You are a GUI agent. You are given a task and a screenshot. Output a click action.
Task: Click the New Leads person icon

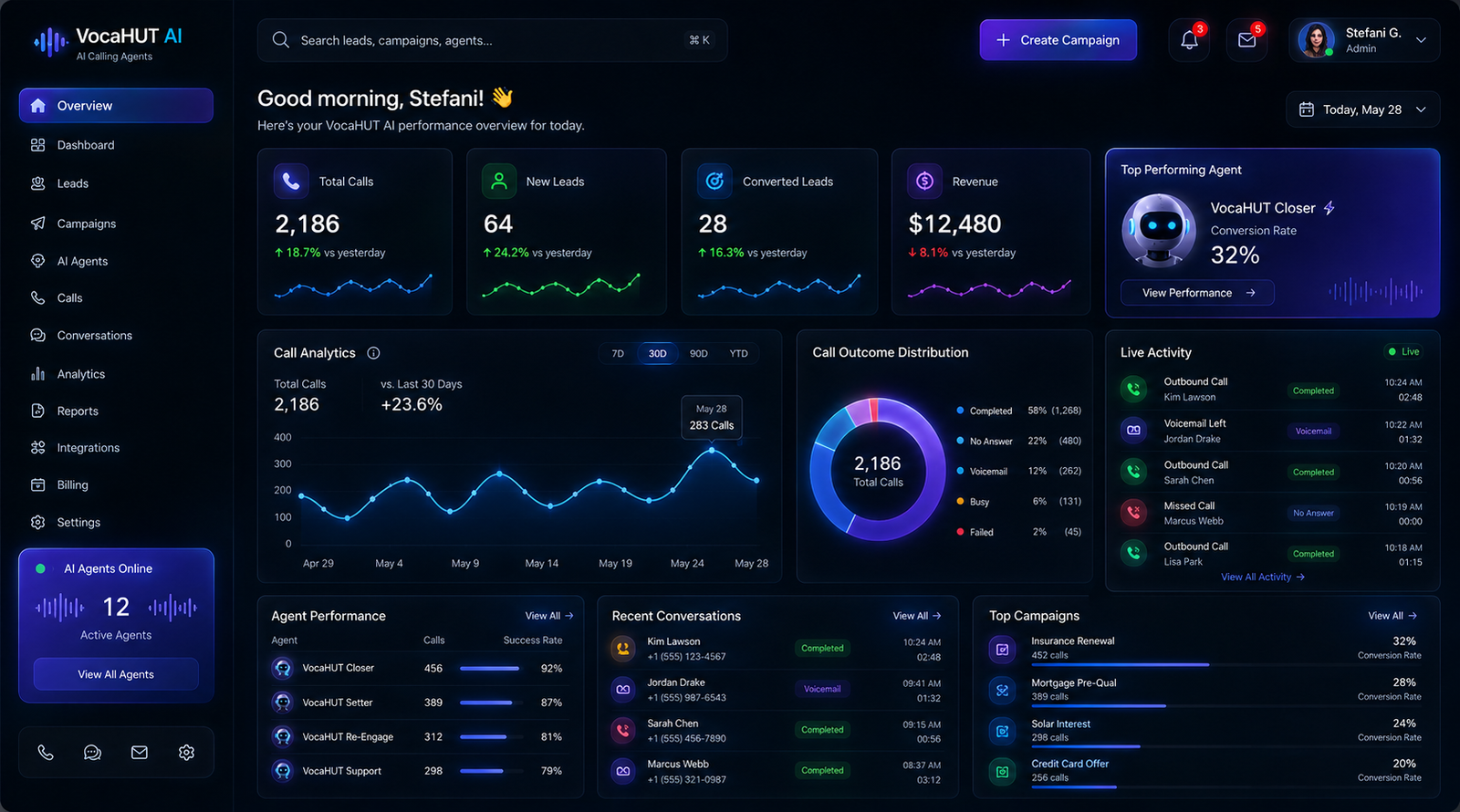[x=499, y=181]
